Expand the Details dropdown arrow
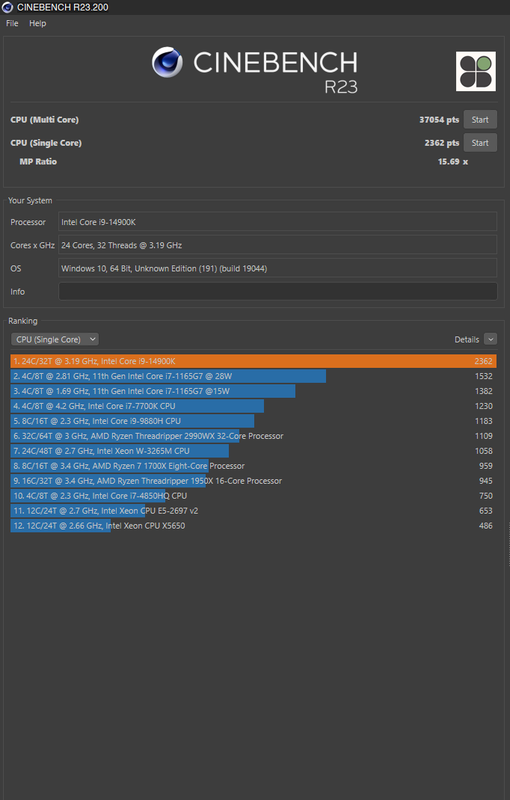The height and width of the screenshot is (800, 510). [x=490, y=339]
